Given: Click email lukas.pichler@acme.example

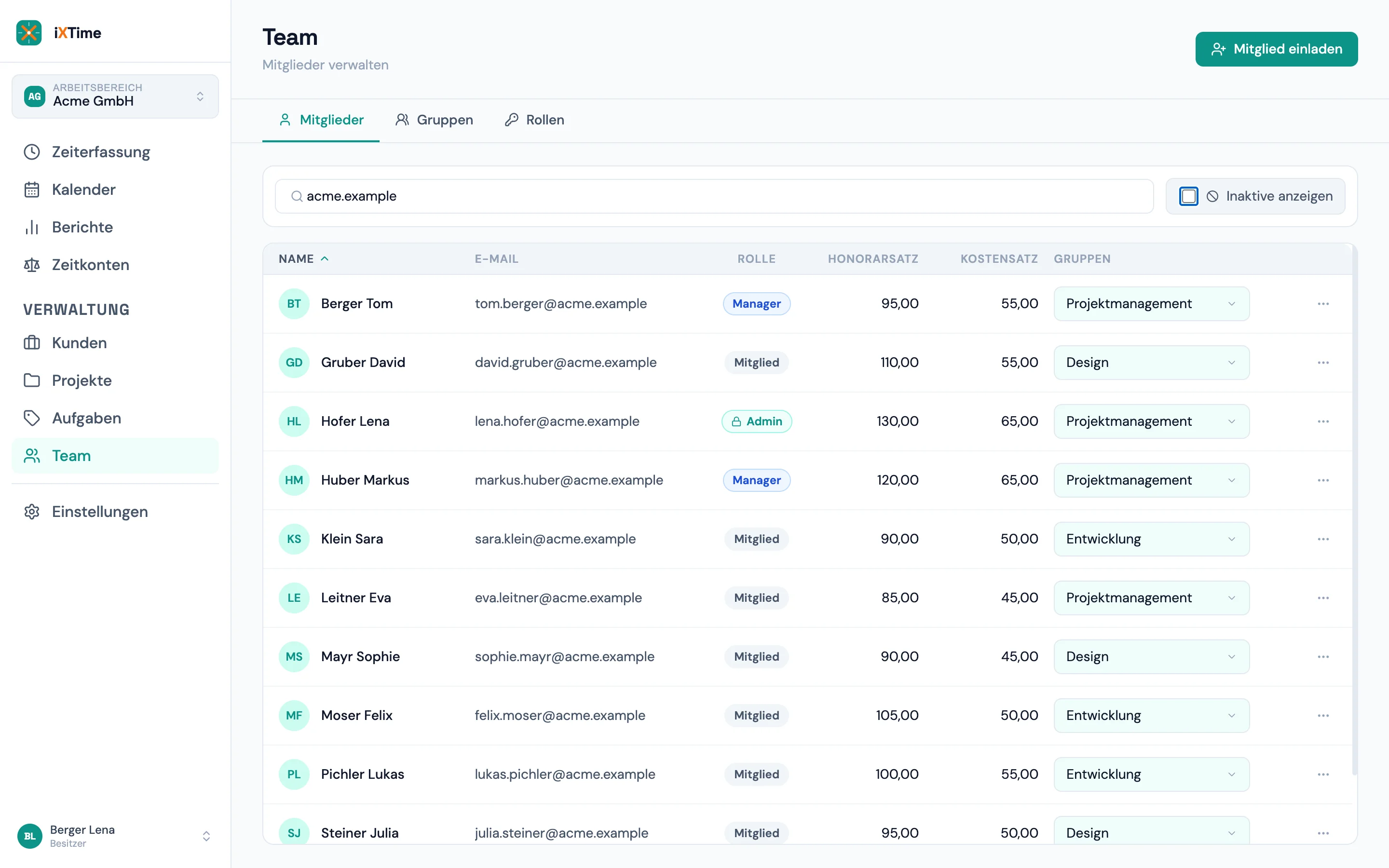Looking at the screenshot, I should pos(565,774).
